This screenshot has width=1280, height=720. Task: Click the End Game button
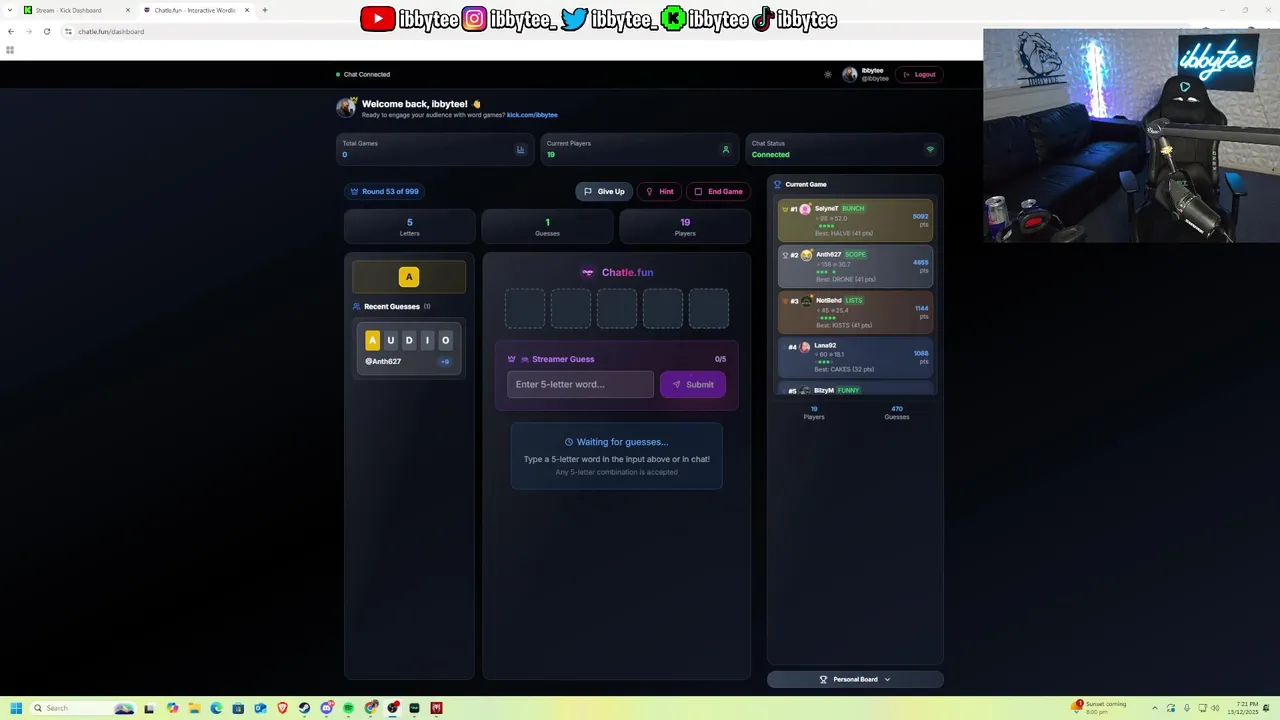point(718,191)
